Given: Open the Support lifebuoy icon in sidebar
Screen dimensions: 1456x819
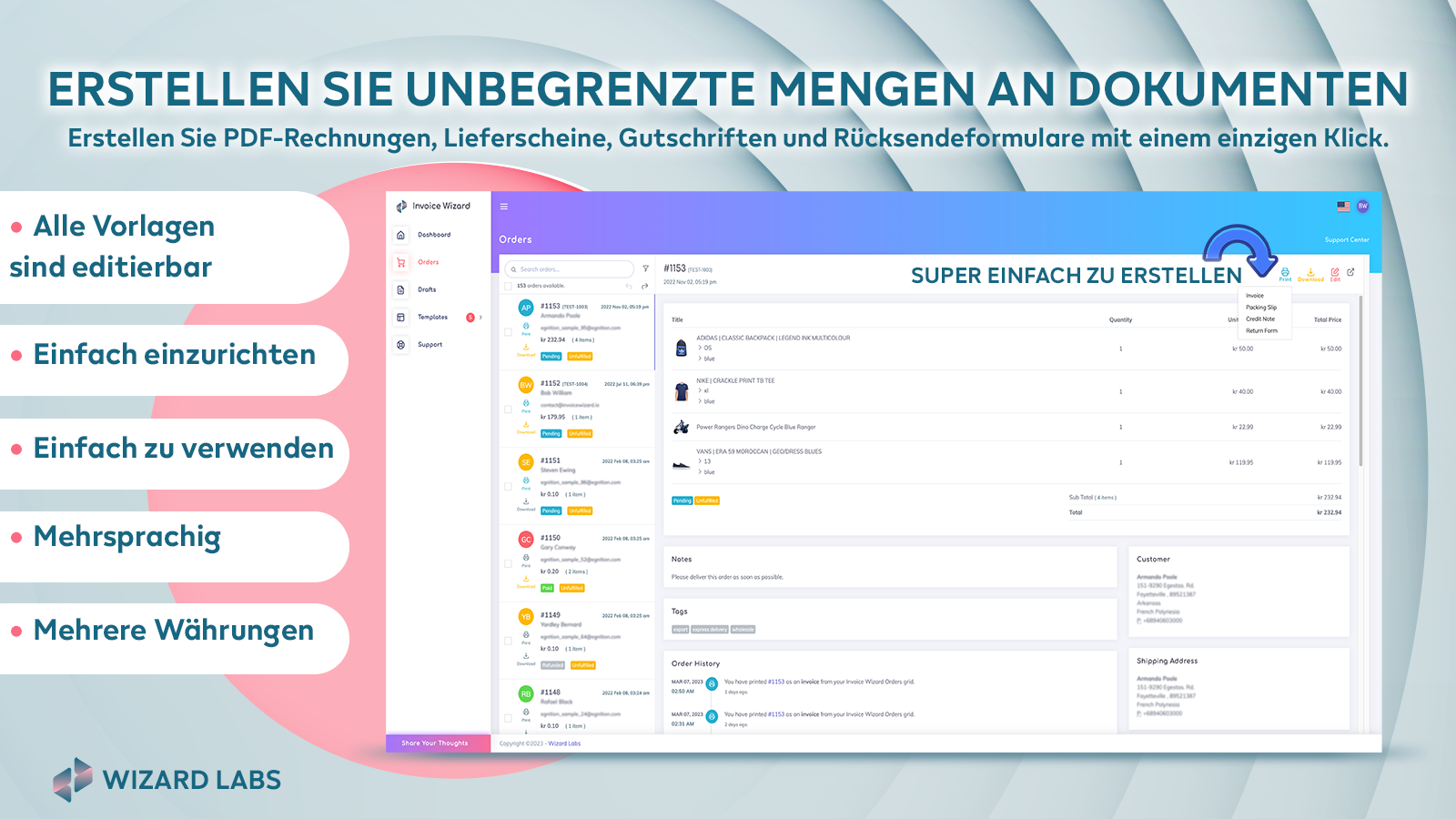Looking at the screenshot, I should point(400,345).
